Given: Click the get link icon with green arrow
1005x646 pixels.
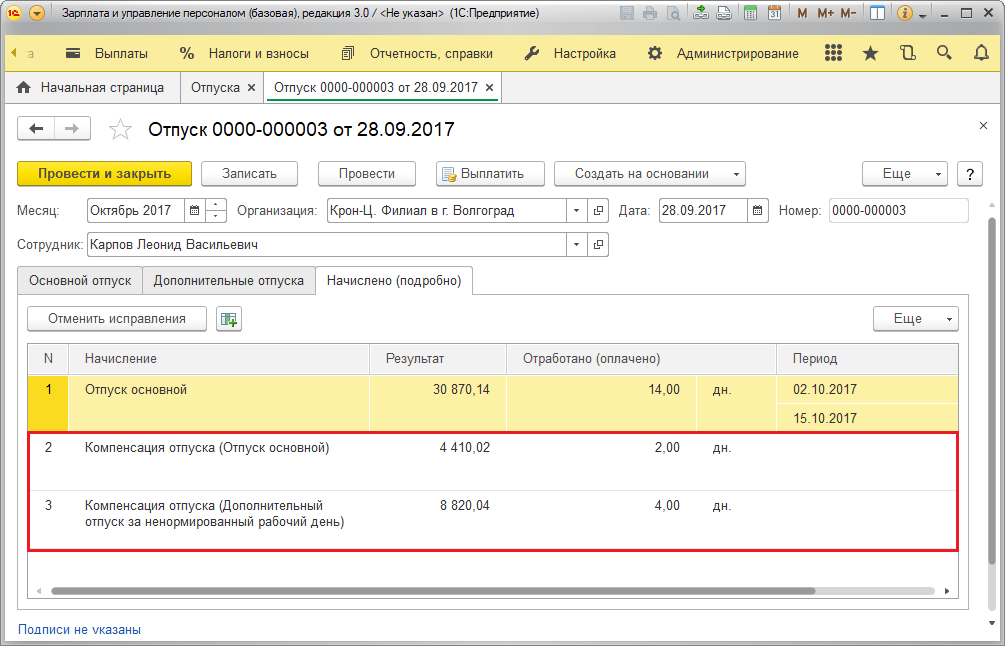Looking at the screenshot, I should coord(701,13).
